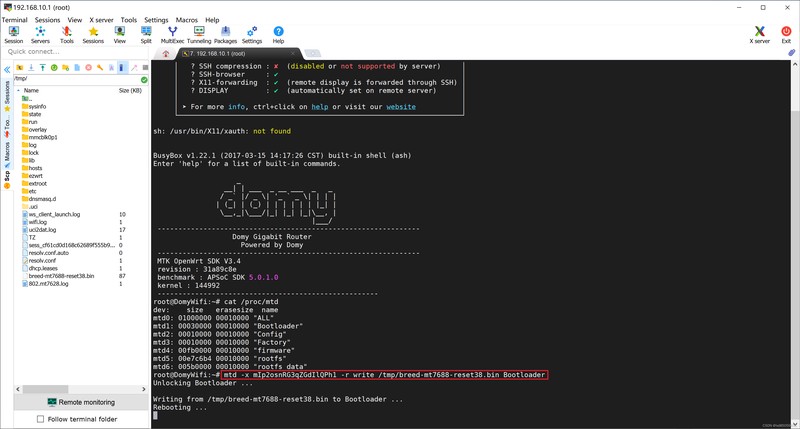This screenshot has height=429, width=800.
Task: Switch to the Scp vertical side tab
Action: tap(7, 180)
